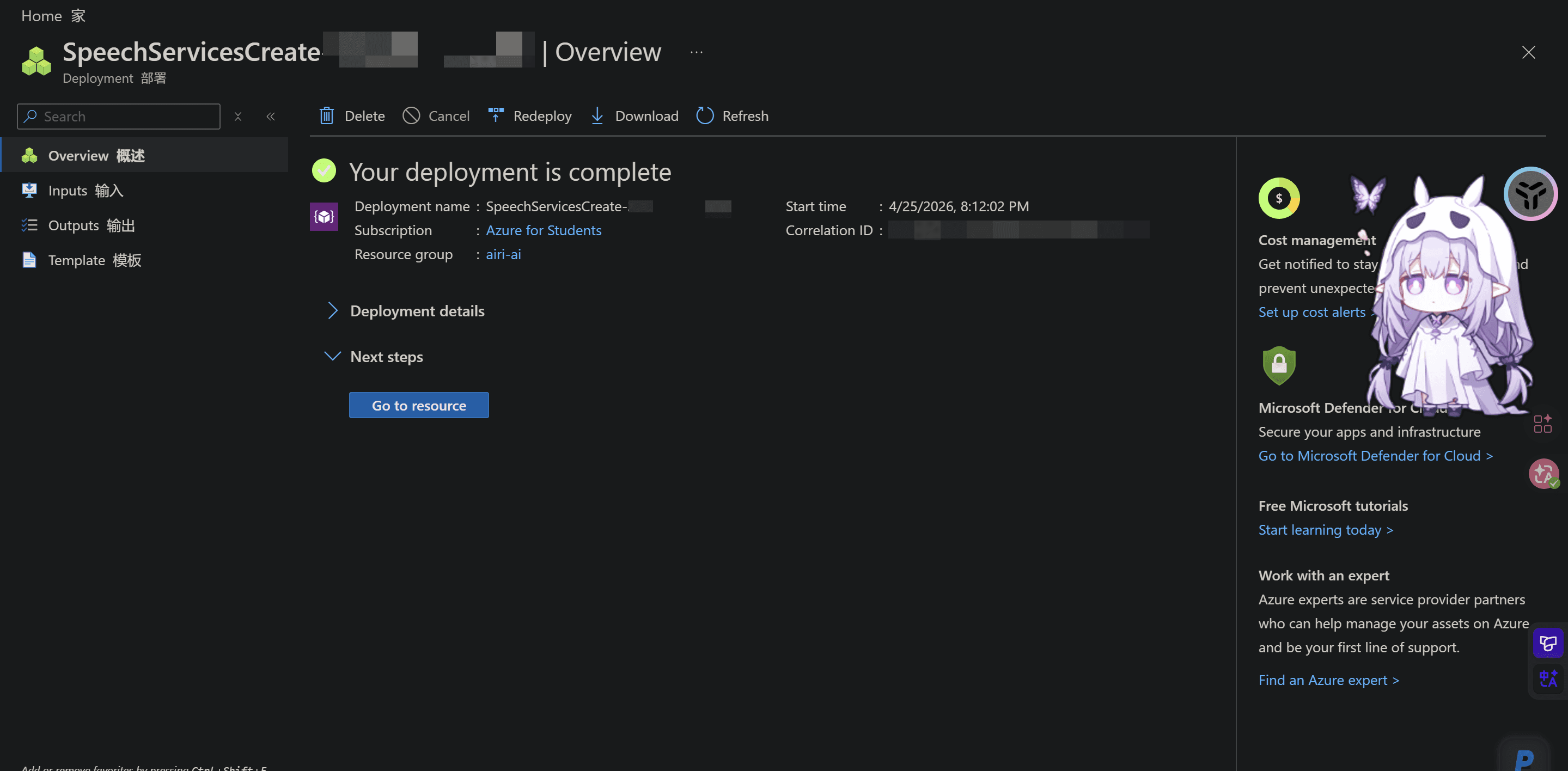The width and height of the screenshot is (1568, 771).
Task: Click the Cancel circle icon
Action: click(412, 115)
